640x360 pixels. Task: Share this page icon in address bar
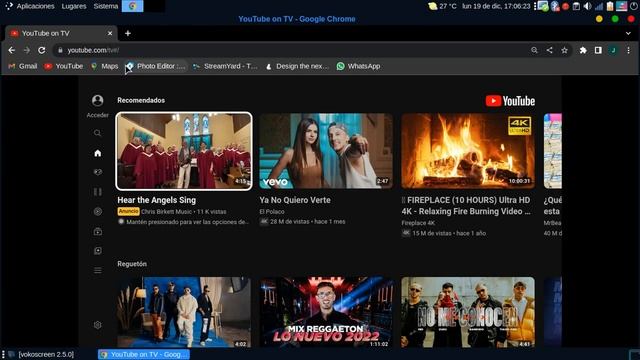coord(549,50)
